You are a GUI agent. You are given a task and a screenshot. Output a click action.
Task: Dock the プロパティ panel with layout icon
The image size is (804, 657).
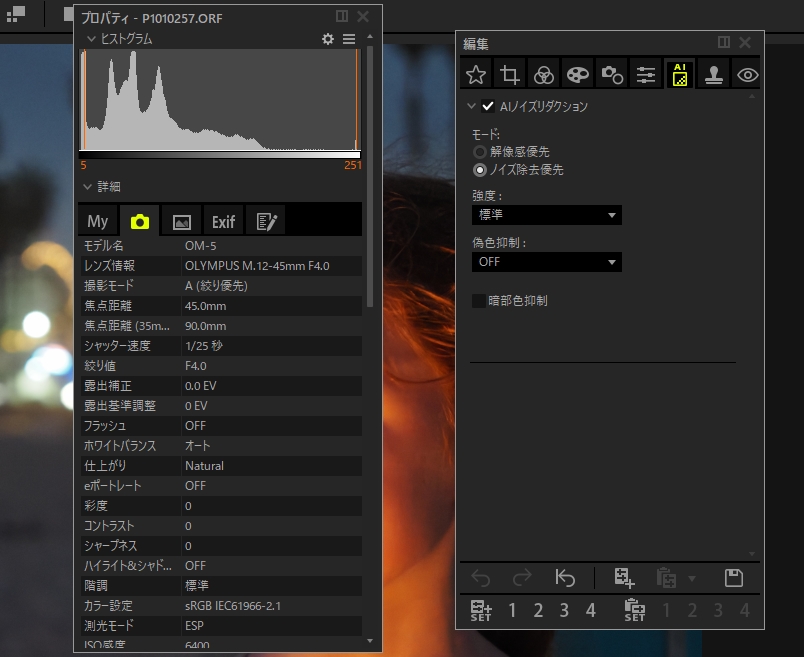(342, 16)
